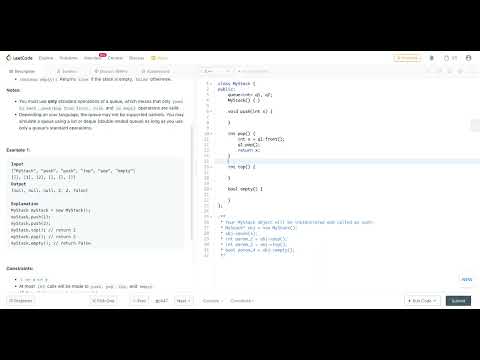Click the 'Notes:' heading

click(13, 90)
